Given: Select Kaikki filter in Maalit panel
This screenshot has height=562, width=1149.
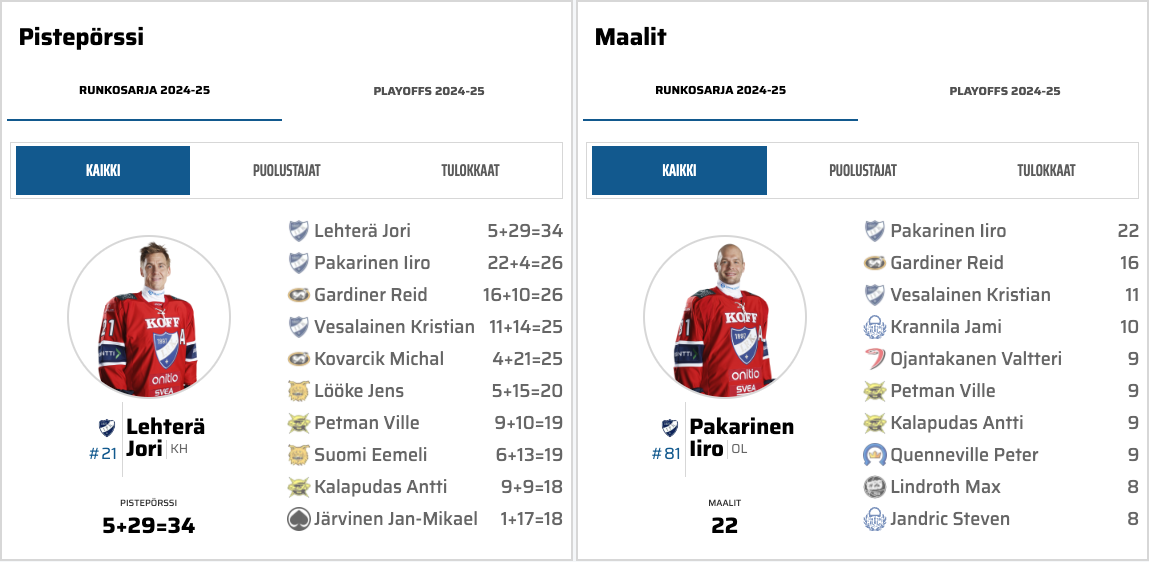Looking at the screenshot, I should (679, 170).
